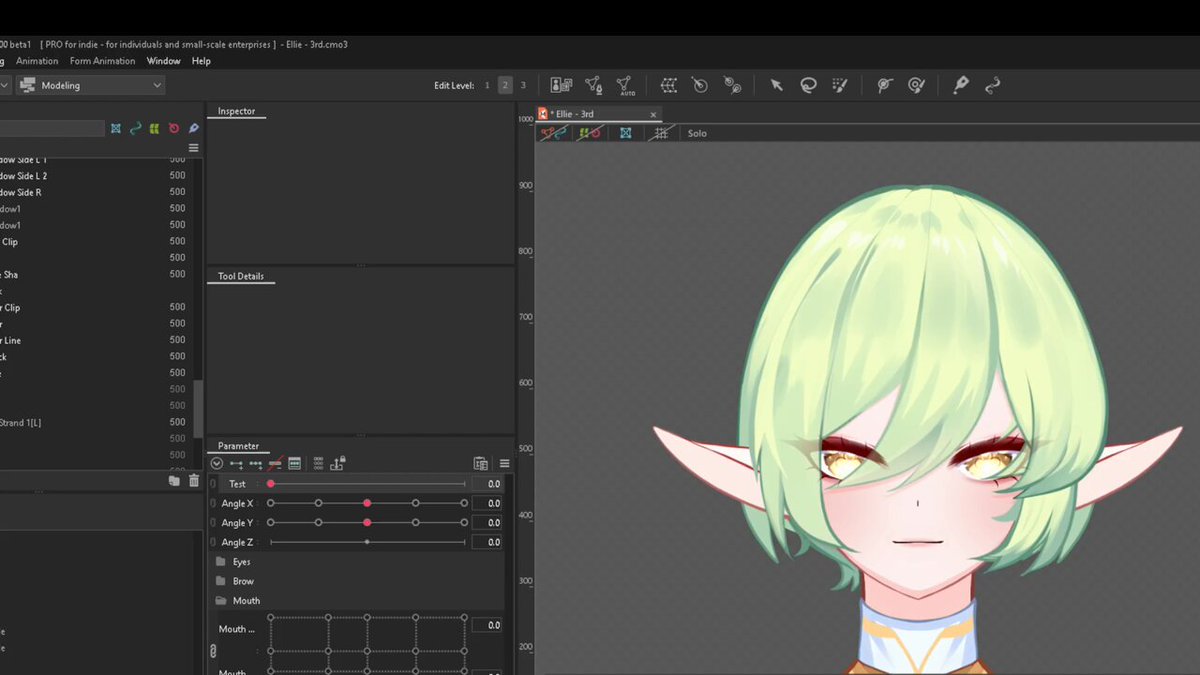Click the Delete trash icon in parts panel
Image resolution: width=1200 pixels, height=675 pixels.
point(194,481)
